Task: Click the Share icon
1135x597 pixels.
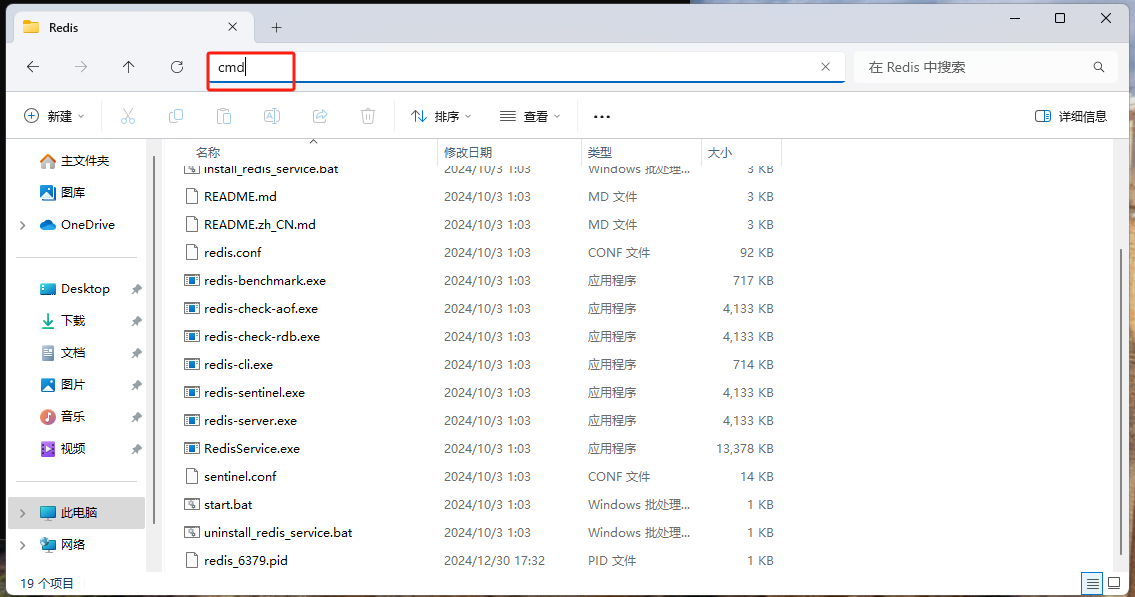Action: 319,116
